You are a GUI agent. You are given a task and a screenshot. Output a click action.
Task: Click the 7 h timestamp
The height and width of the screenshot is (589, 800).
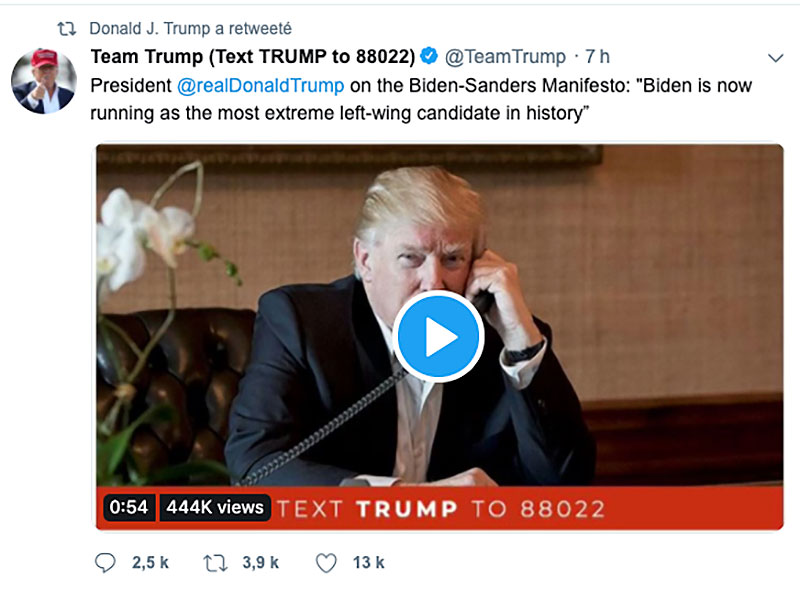[598, 56]
